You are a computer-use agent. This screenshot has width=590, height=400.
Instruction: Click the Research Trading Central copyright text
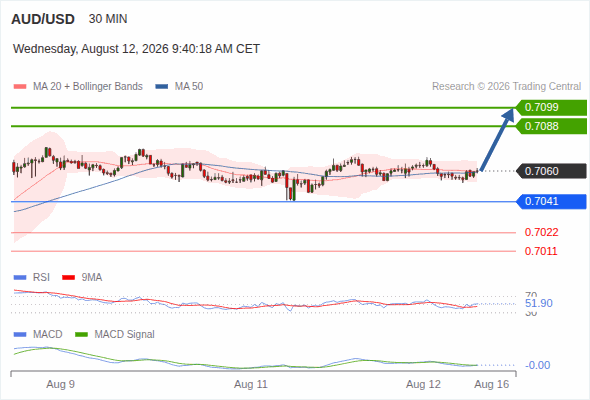(506, 87)
